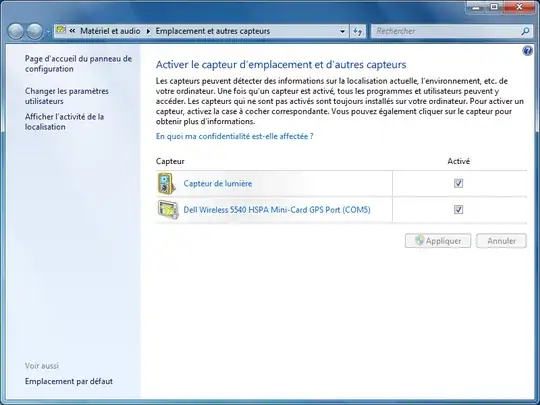Click the Back navigation arrow button

15,31
